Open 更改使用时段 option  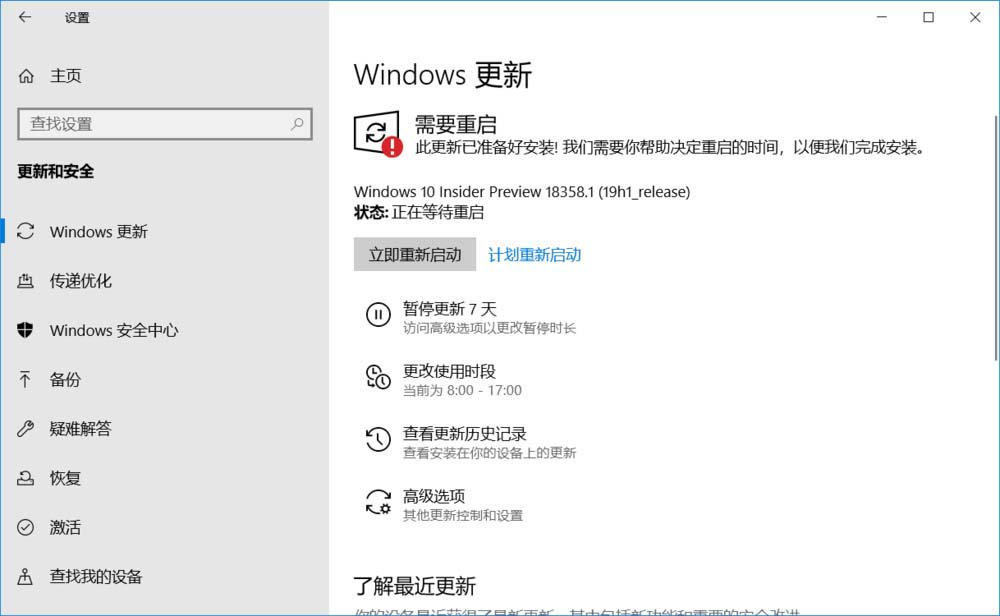[449, 371]
